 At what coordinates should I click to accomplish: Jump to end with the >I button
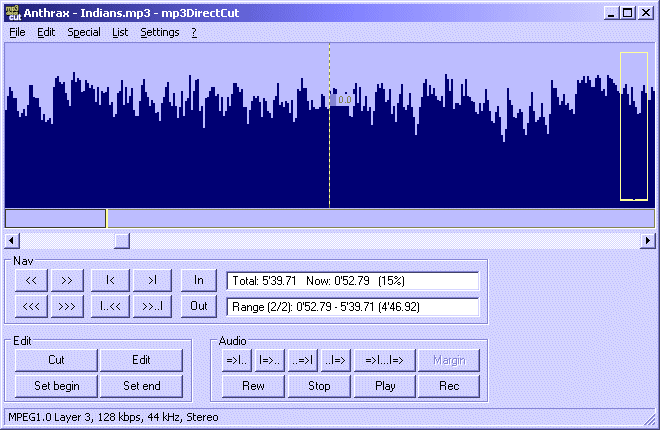click(152, 280)
